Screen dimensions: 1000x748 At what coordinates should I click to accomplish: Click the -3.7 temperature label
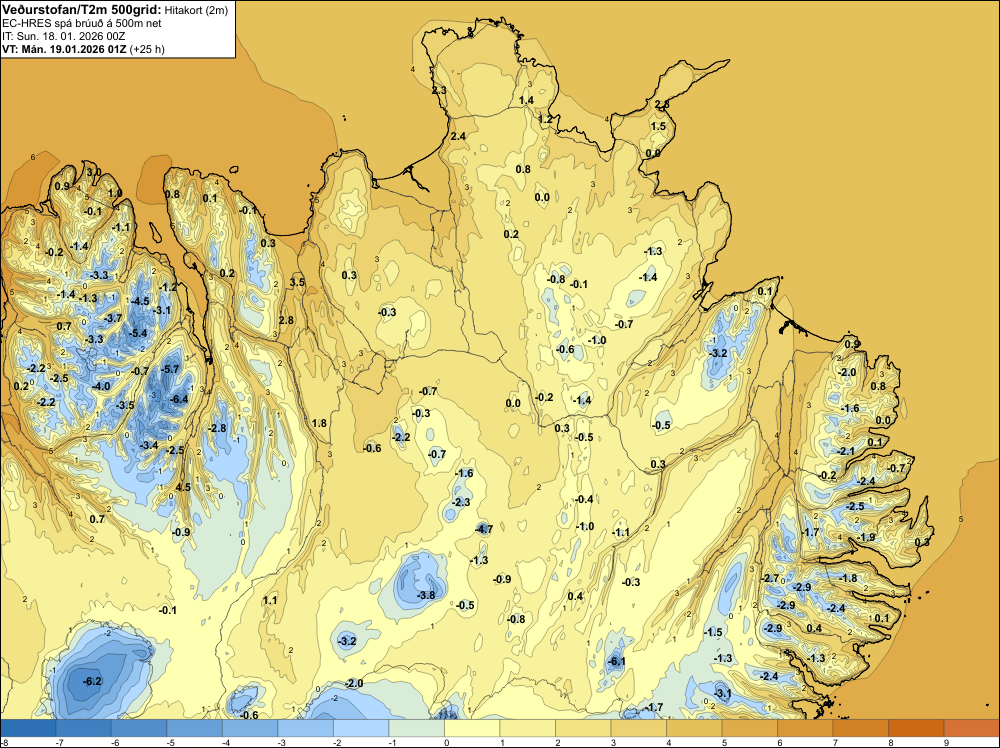[x=113, y=318]
